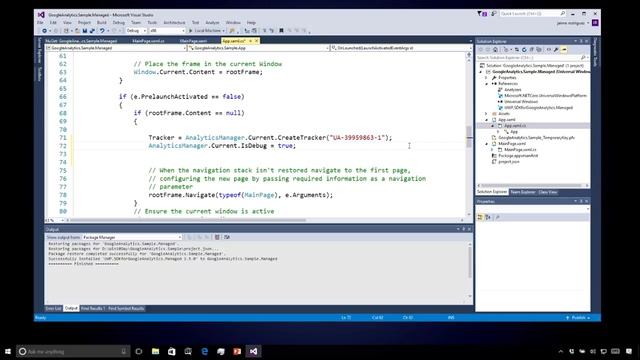Click the Undo toolbar icon
The width and height of the screenshot is (640, 360).
click(102, 31)
